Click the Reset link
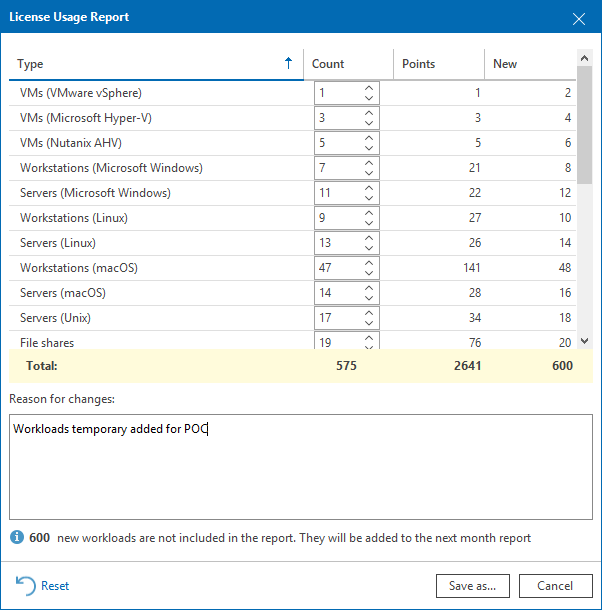Screen dimensions: 602x610 click(42, 586)
